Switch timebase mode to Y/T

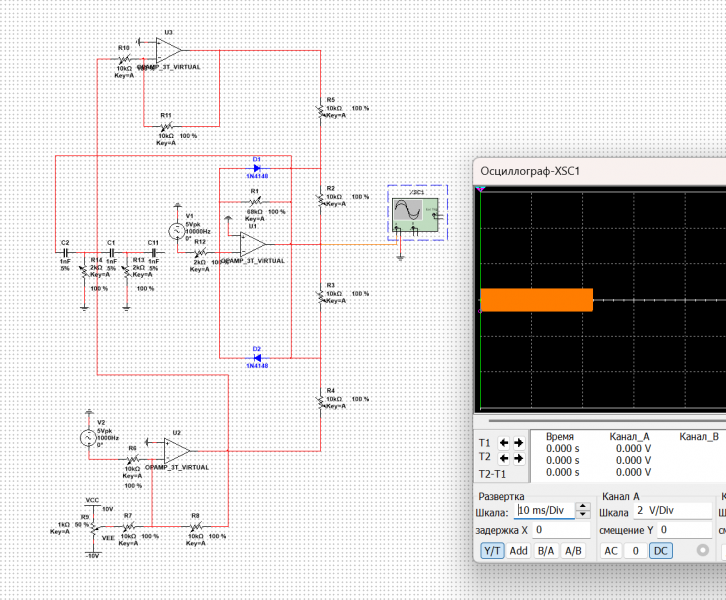(492, 551)
